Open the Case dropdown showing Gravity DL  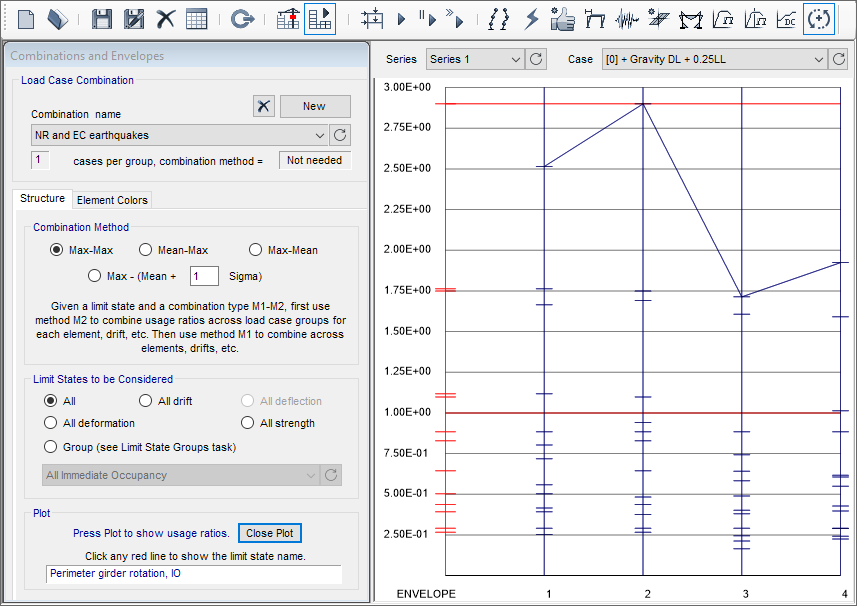click(x=714, y=59)
